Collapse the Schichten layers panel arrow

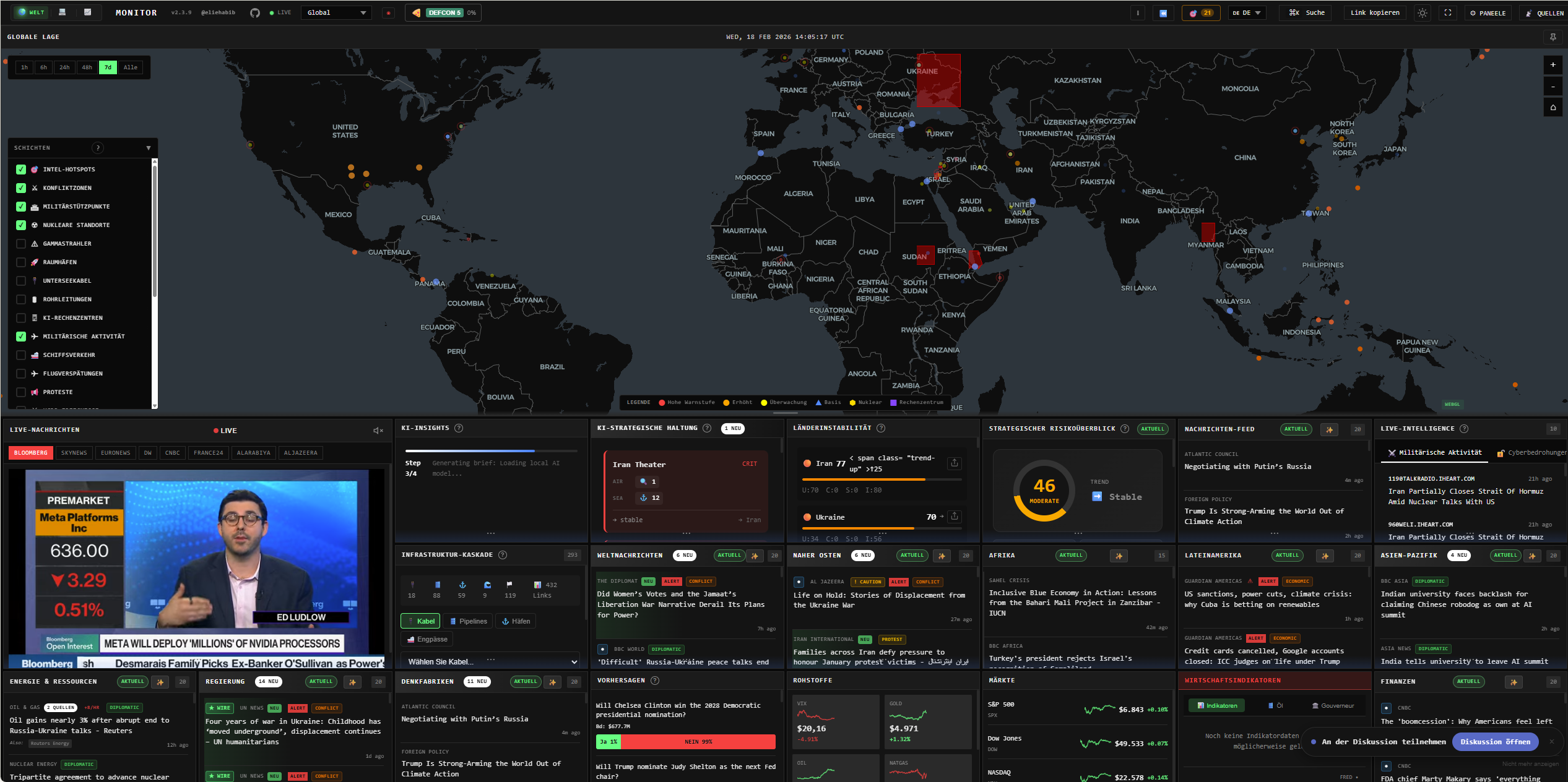148,148
